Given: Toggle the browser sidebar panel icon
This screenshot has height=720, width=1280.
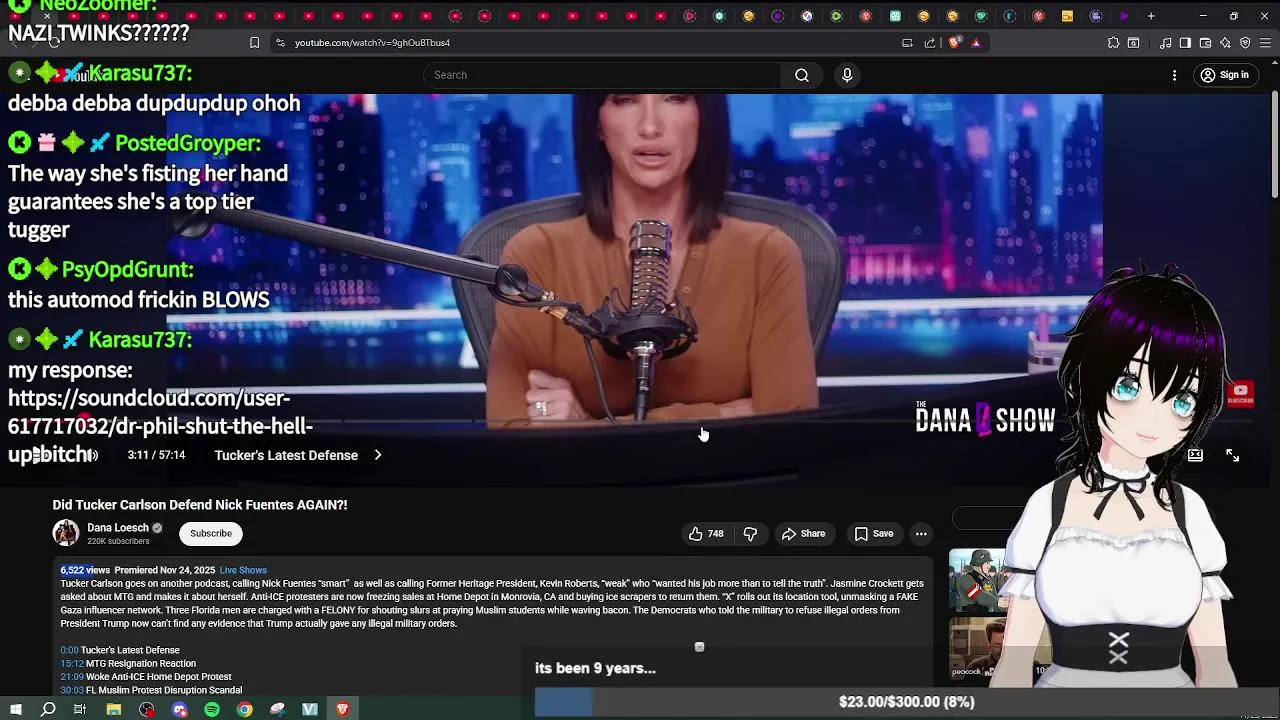Looking at the screenshot, I should coord(1185,43).
